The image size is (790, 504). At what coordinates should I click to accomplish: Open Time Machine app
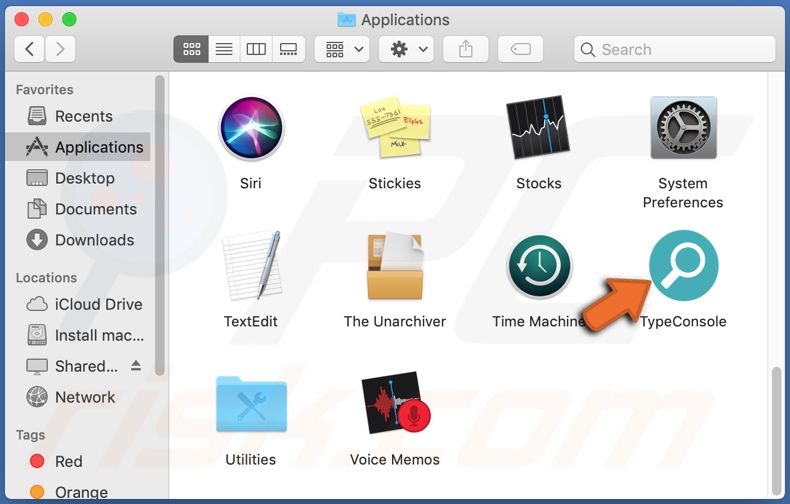click(x=538, y=267)
